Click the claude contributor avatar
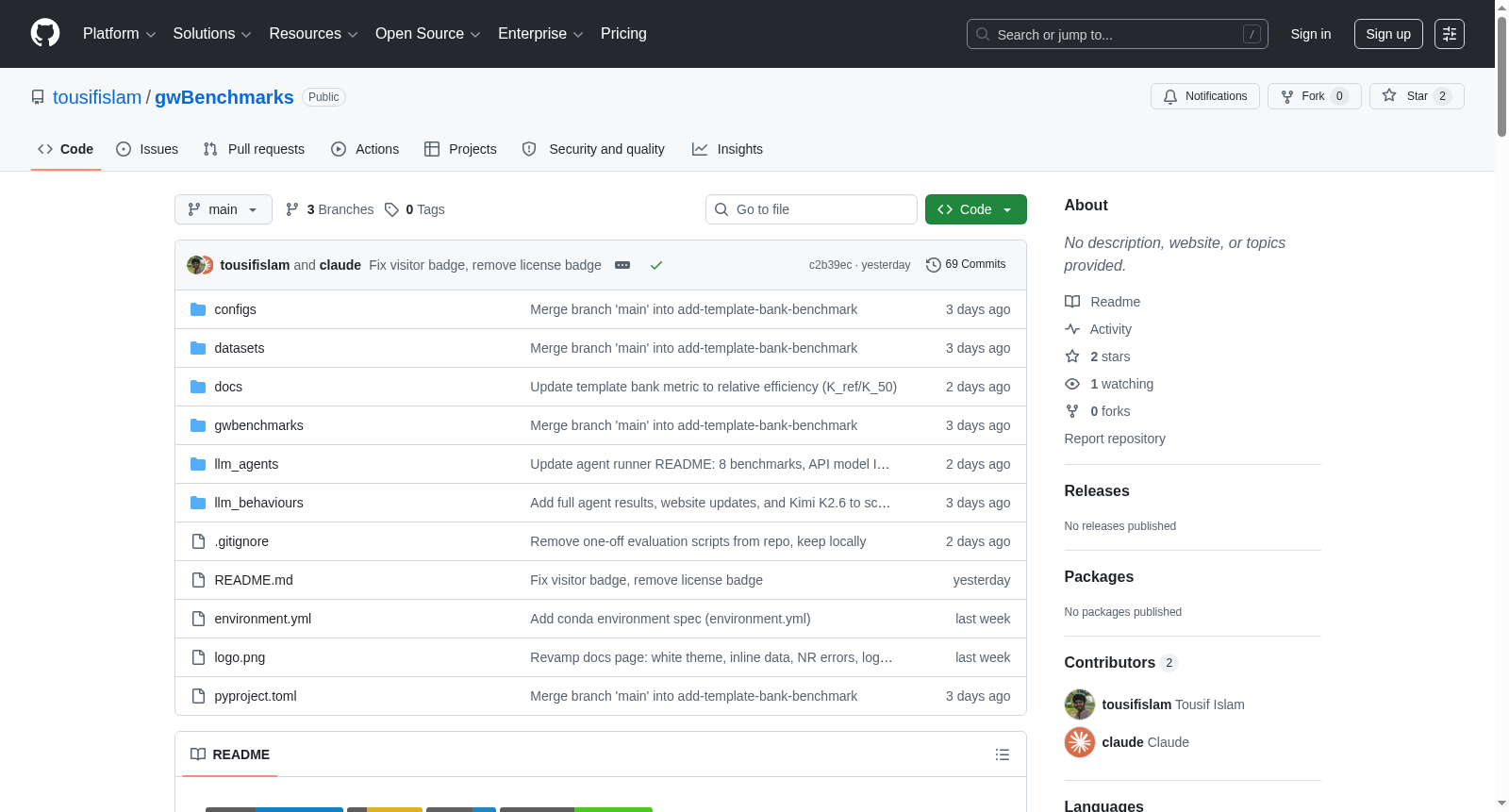 (x=1080, y=742)
